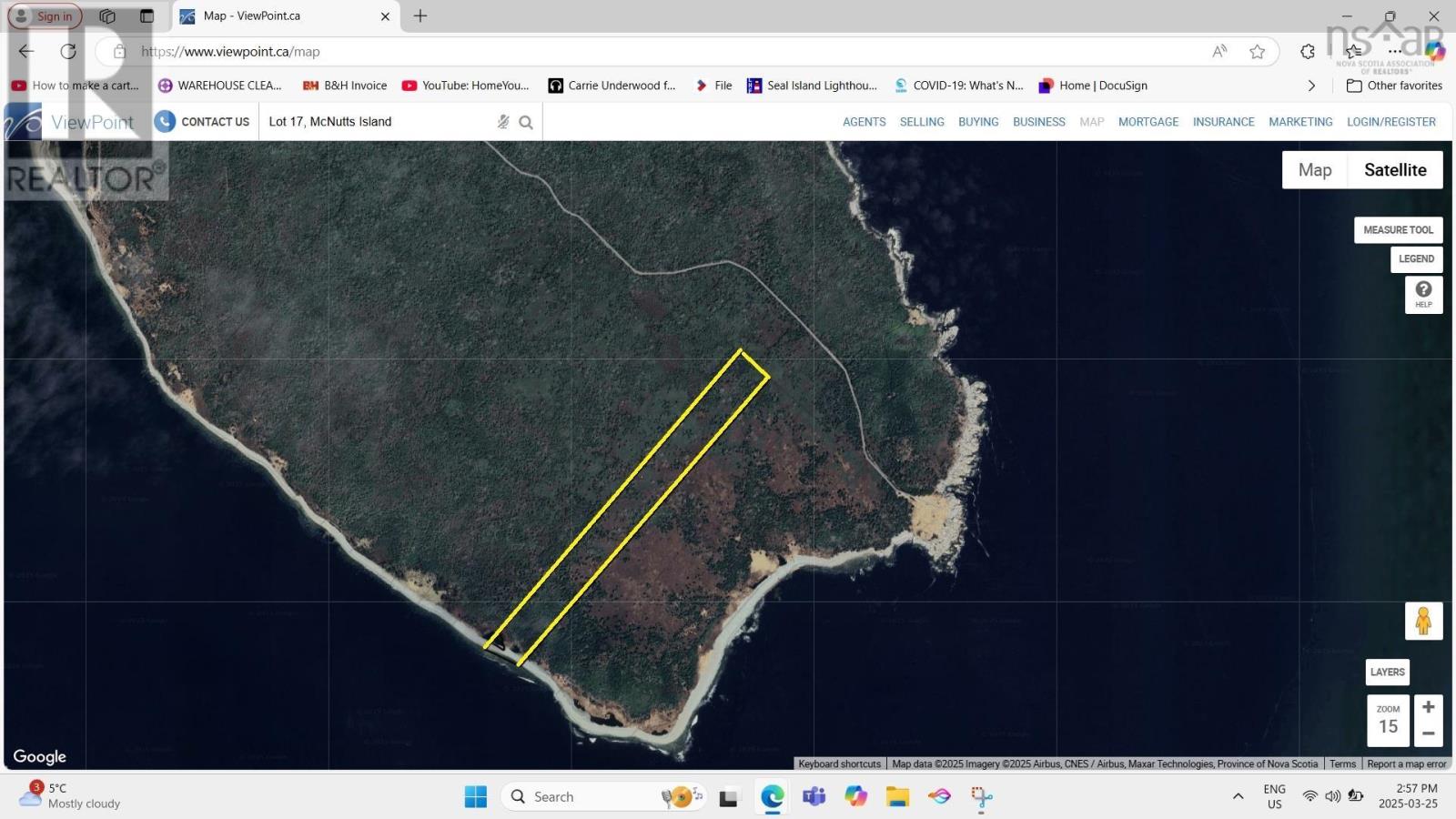Open the Other favorites folder
This screenshot has width=1456, height=819.
pos(1394,86)
